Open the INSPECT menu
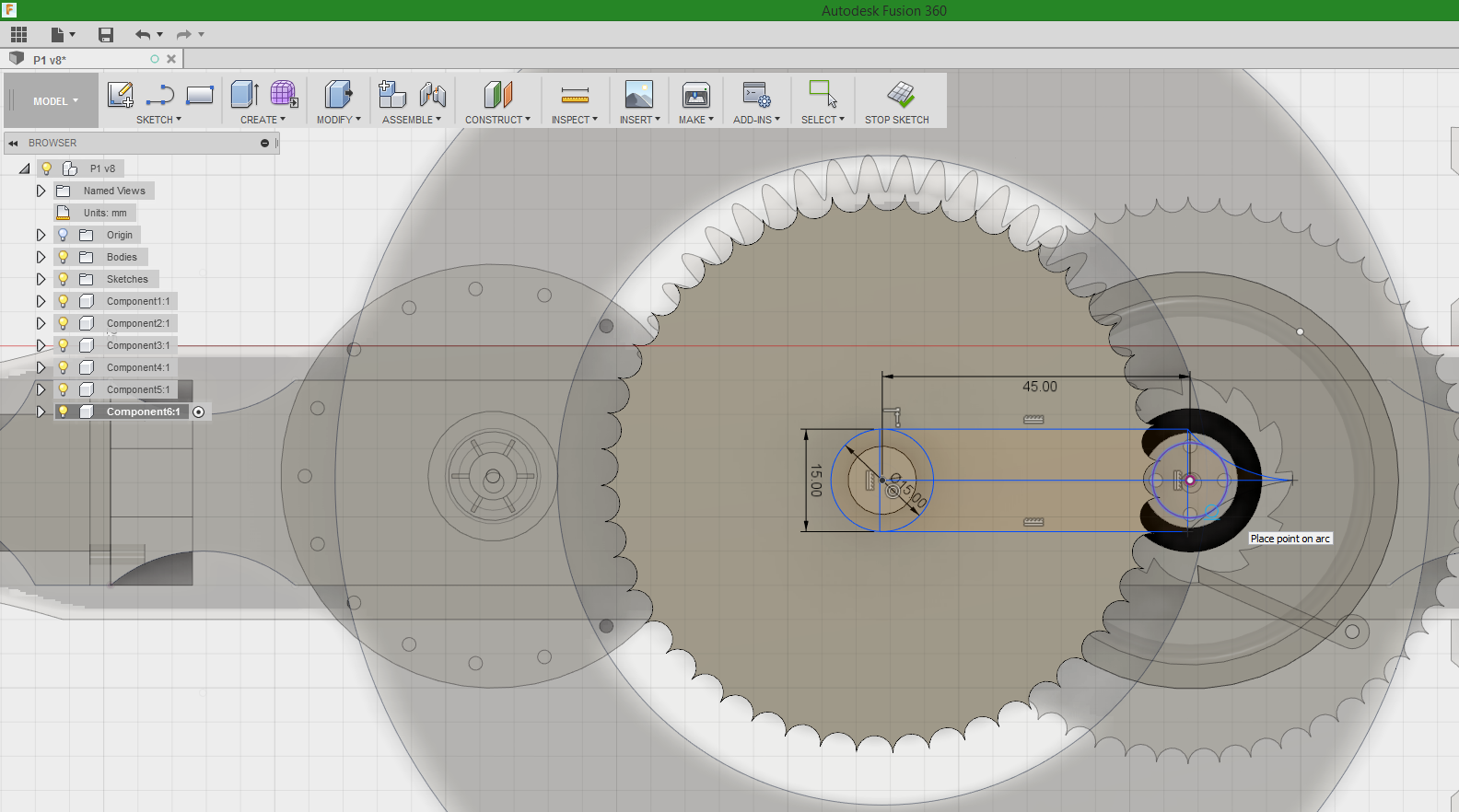This screenshot has height=812, width=1459. point(575,120)
